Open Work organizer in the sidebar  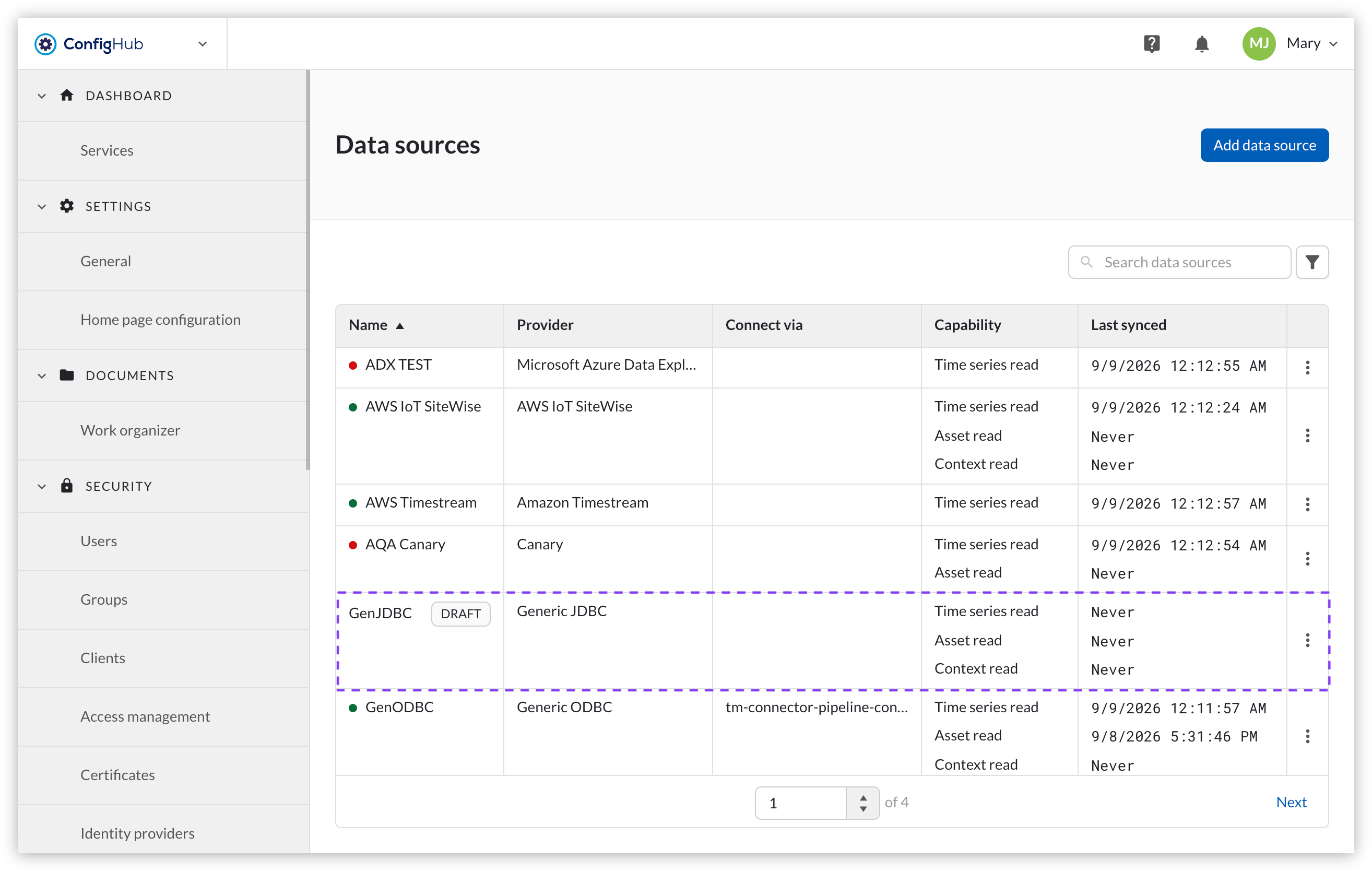point(130,430)
